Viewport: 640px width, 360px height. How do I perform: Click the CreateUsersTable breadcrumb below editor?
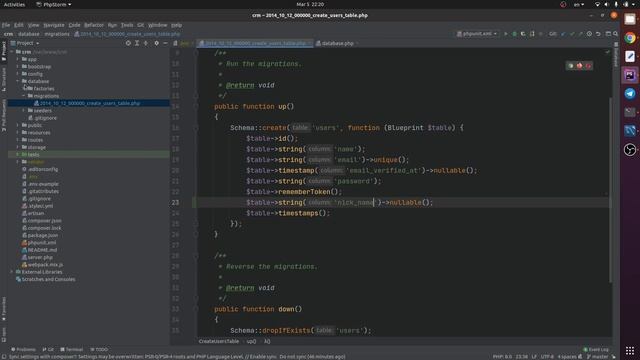tap(218, 341)
